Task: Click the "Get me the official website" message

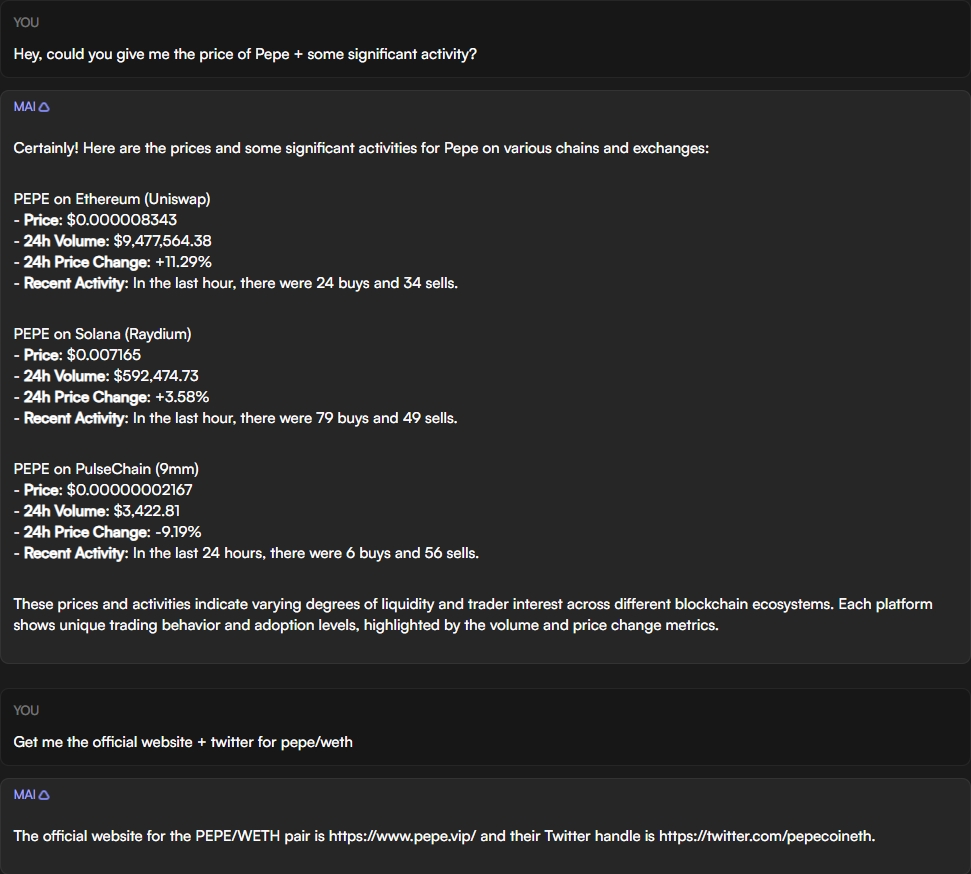Action: pyautogui.click(x=183, y=742)
